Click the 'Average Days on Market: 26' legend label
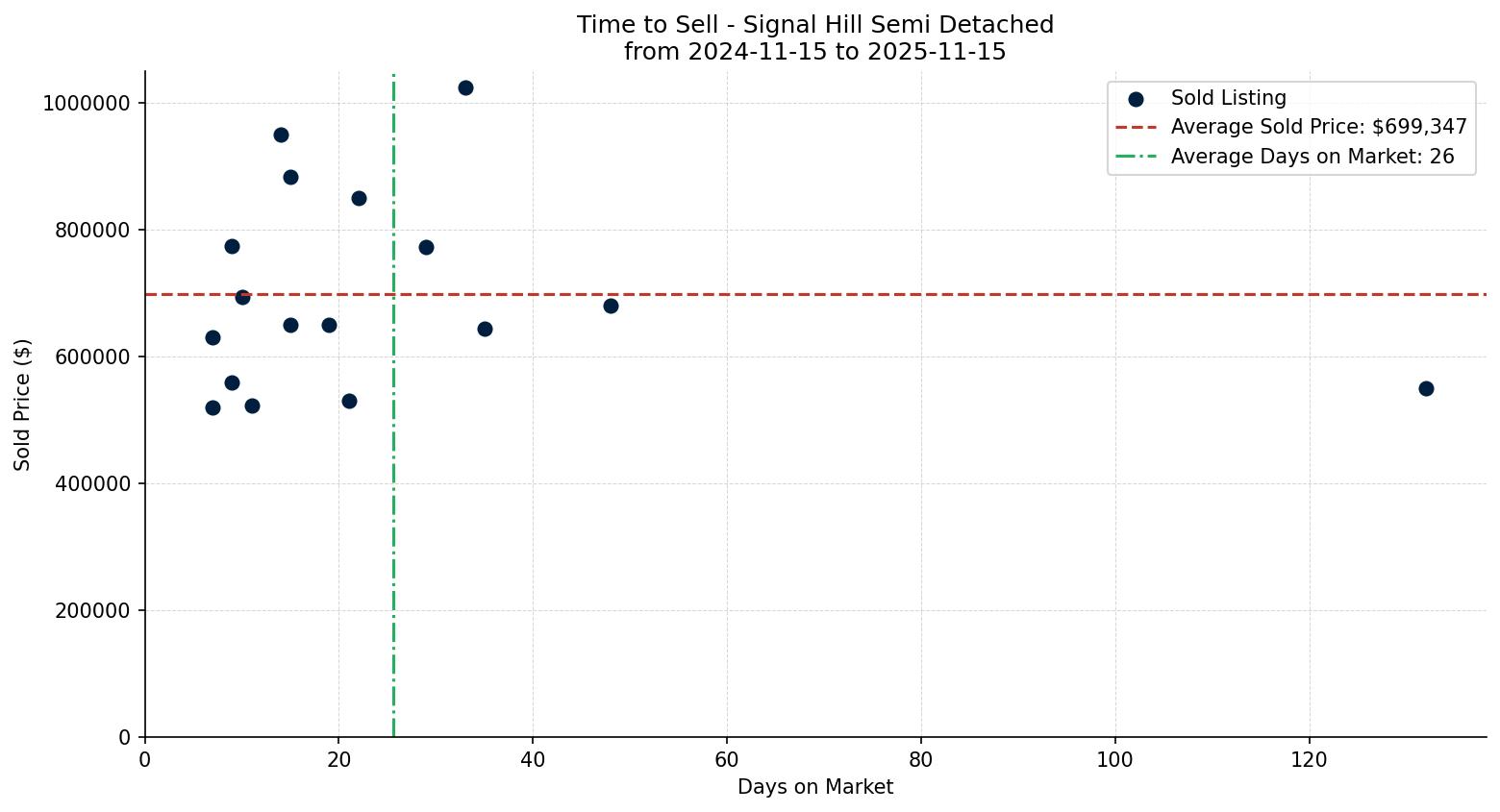 [1312, 157]
